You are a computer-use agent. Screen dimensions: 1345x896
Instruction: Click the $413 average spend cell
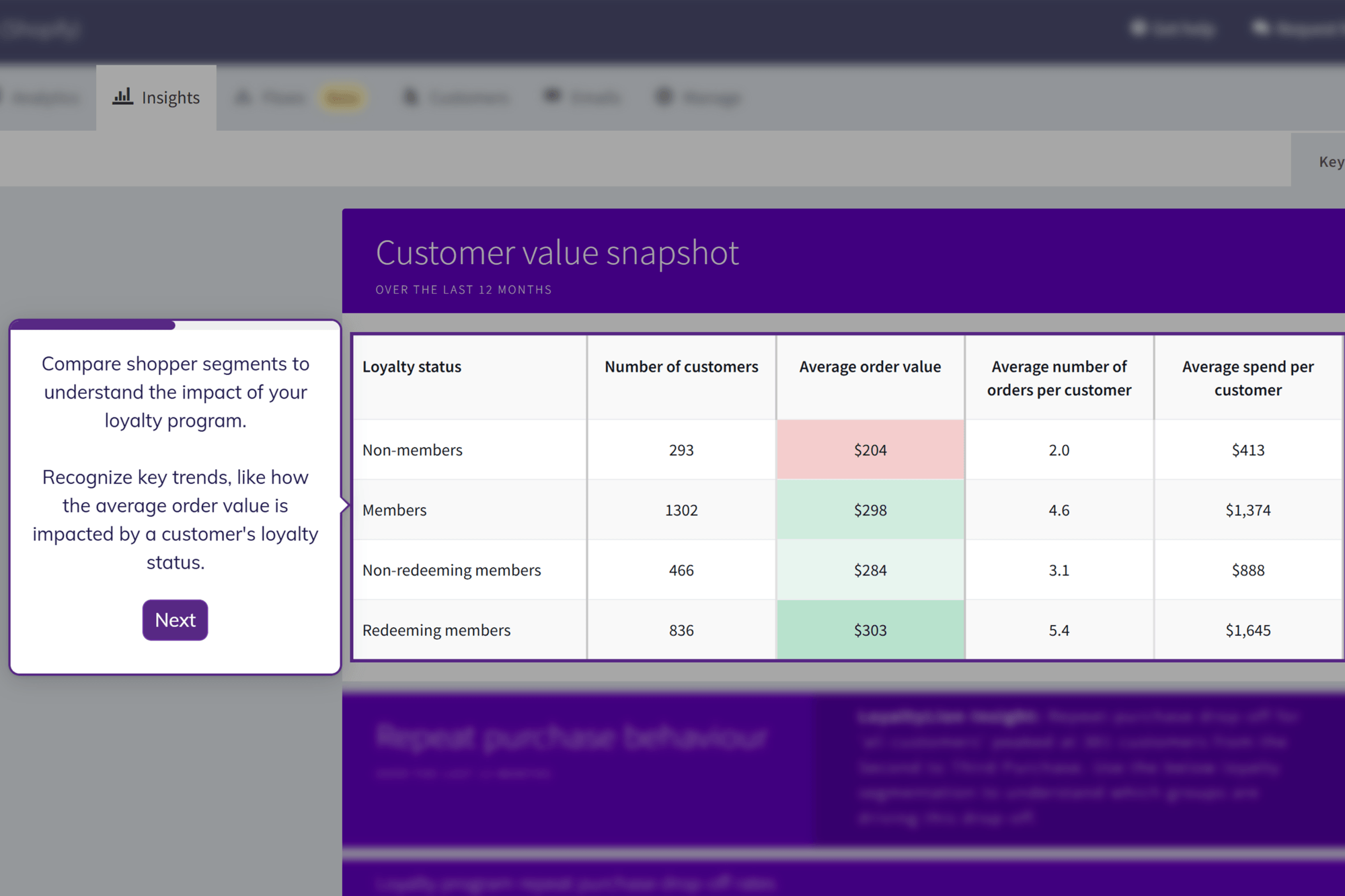pos(1248,450)
